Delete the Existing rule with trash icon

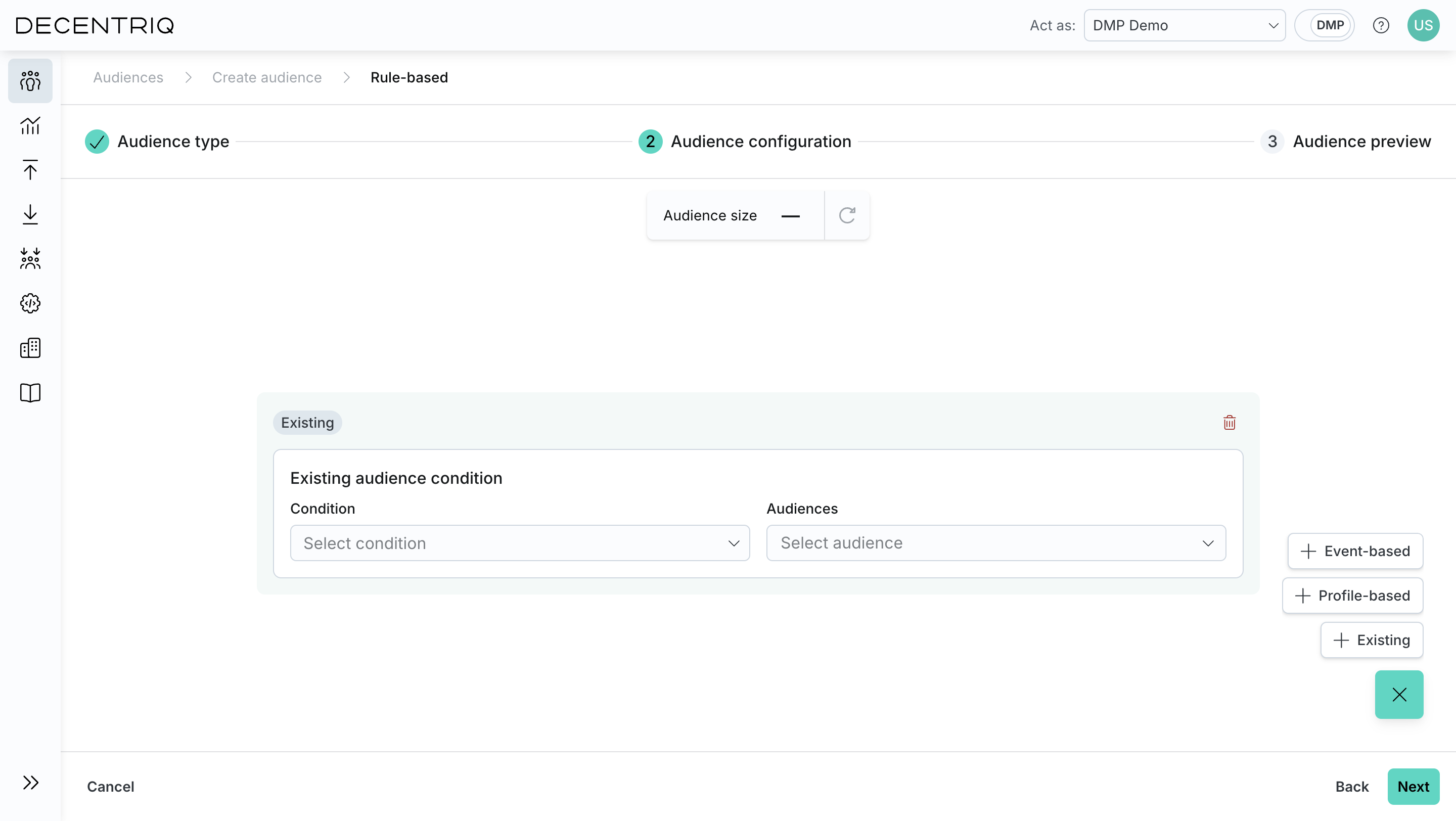(1230, 423)
